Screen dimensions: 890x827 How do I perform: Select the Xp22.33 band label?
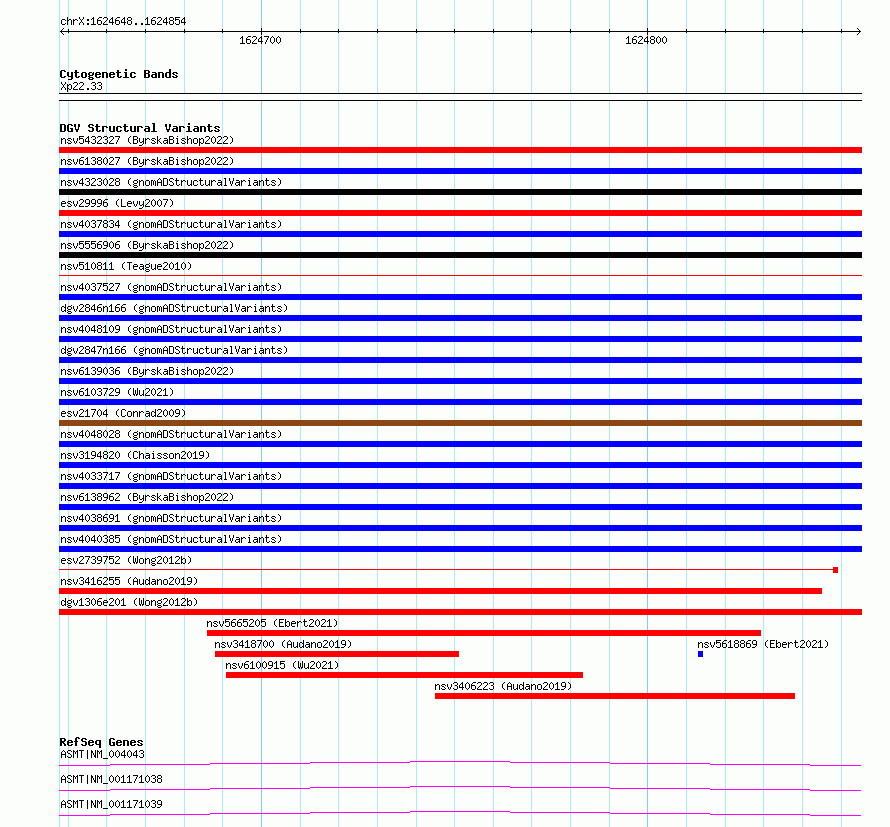click(x=81, y=86)
